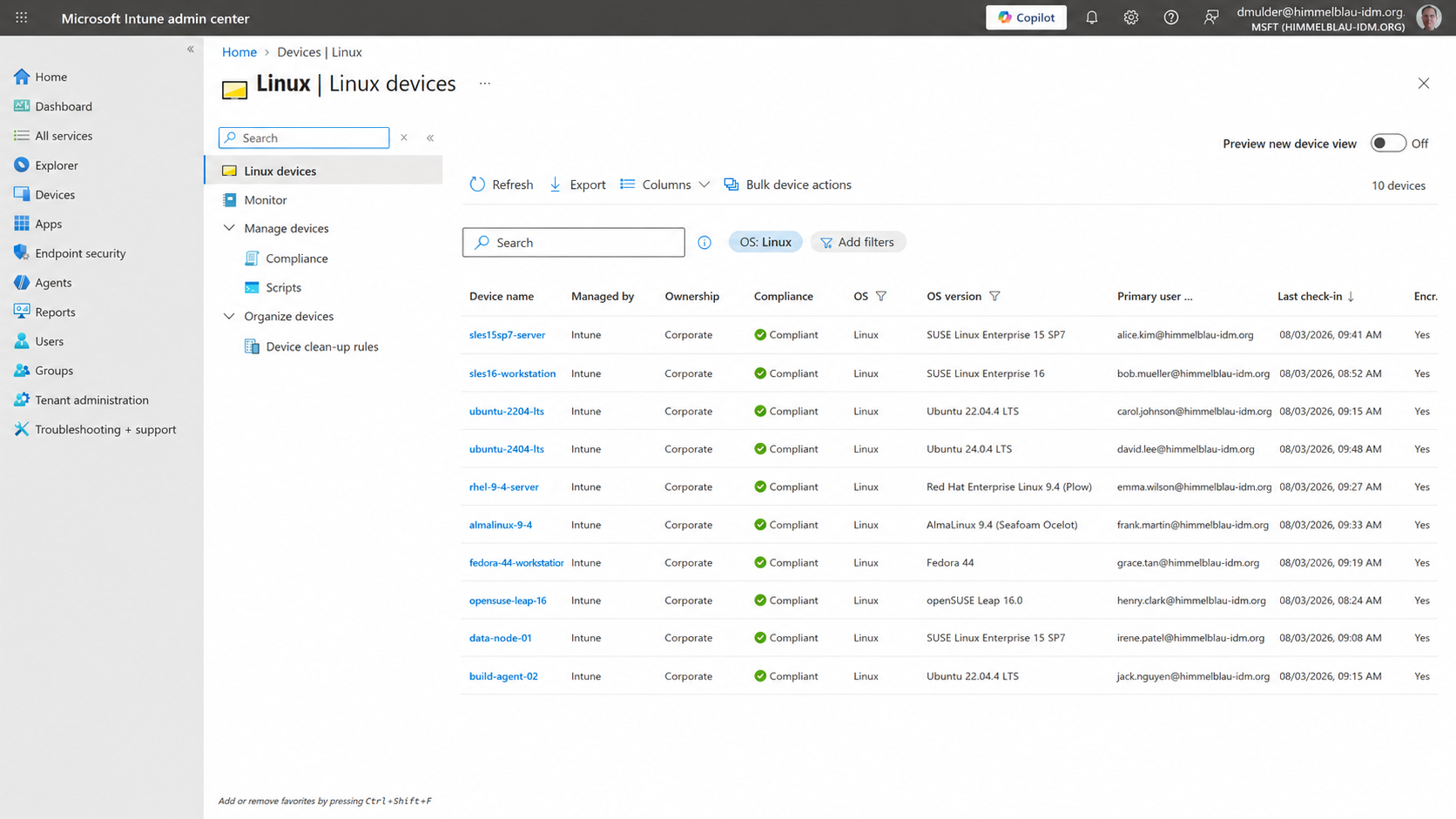Select Linux devices in resource menu
Image resolution: width=1456 pixels, height=819 pixels.
[x=323, y=171]
